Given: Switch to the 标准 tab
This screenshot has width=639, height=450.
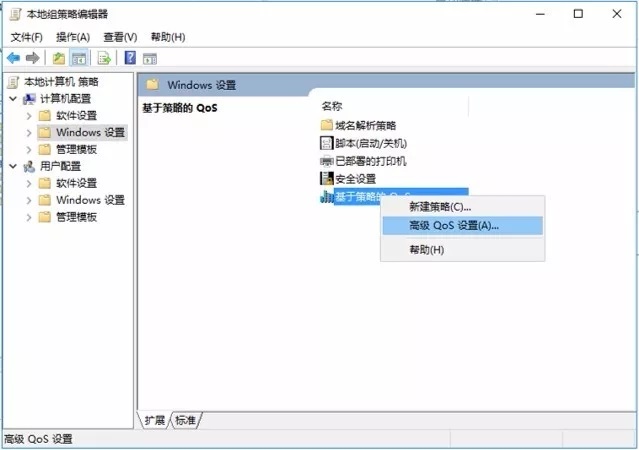Looking at the screenshot, I should click(x=186, y=419).
